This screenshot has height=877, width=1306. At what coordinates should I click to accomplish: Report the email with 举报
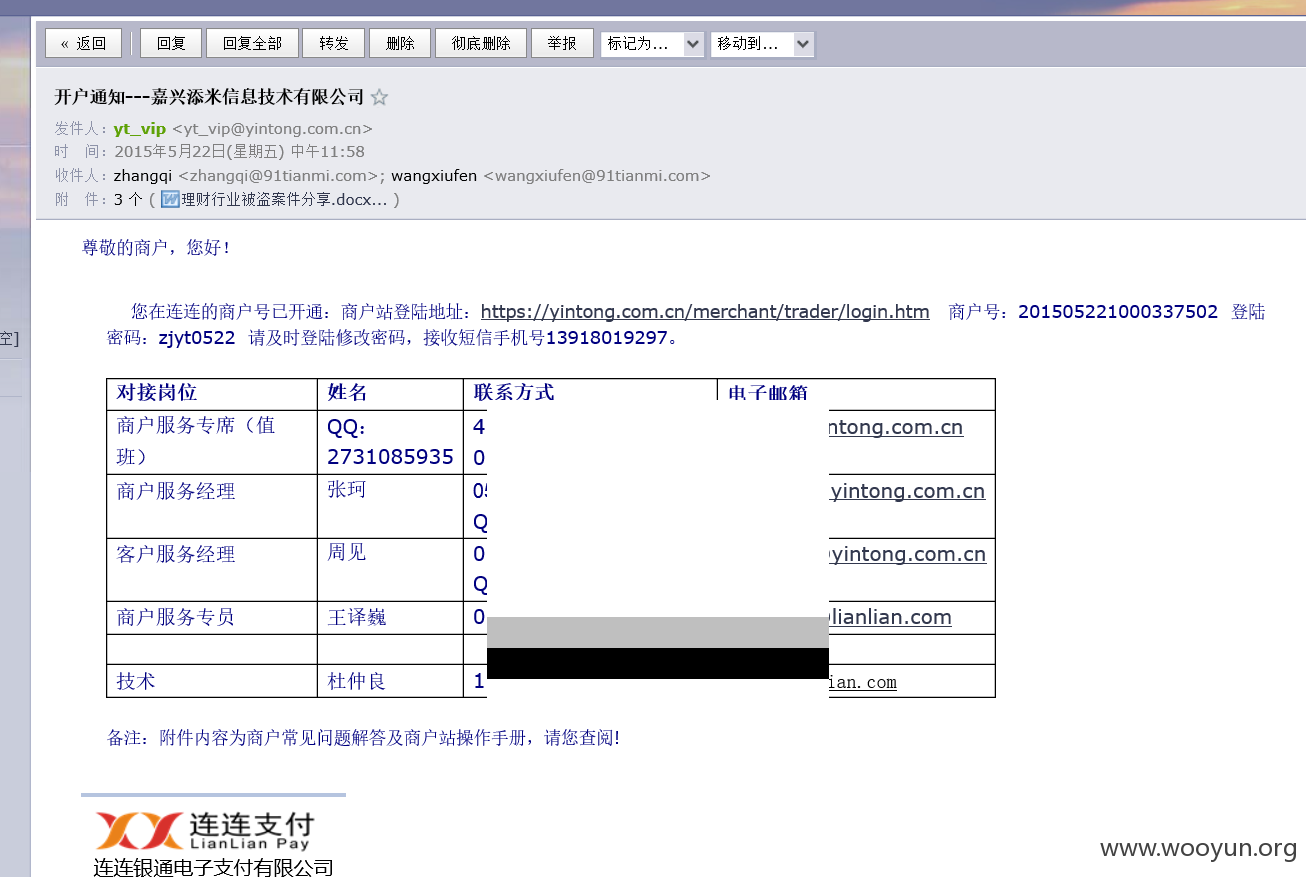click(x=562, y=43)
